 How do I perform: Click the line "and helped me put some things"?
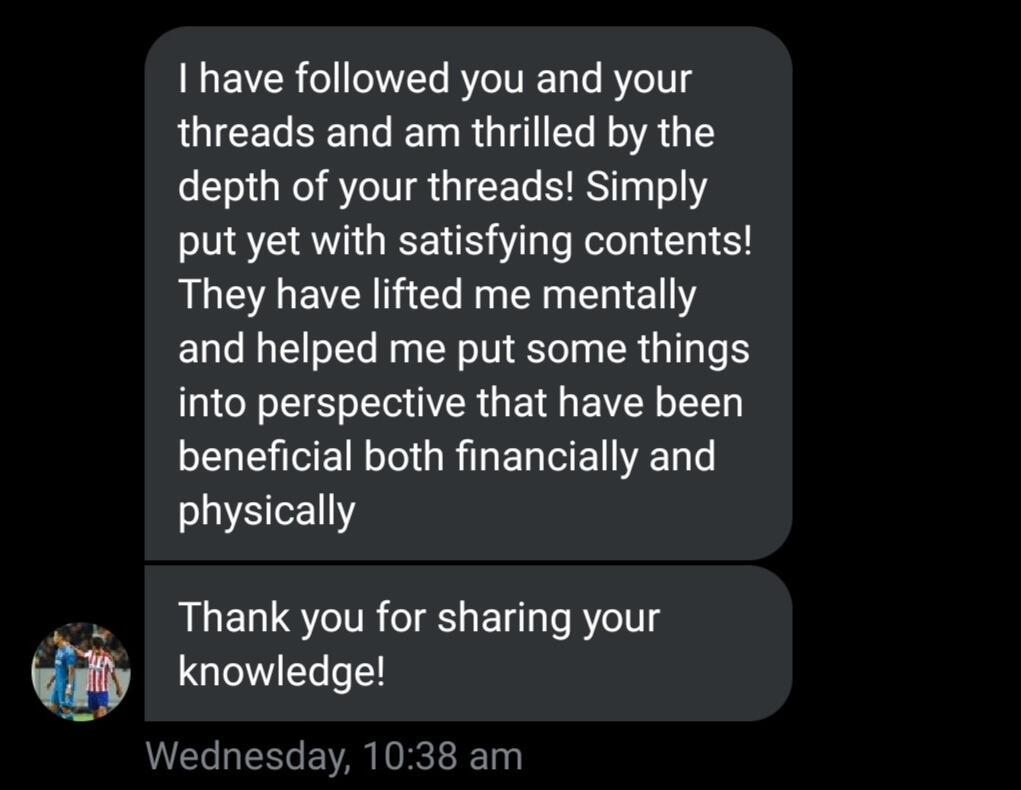click(463, 349)
